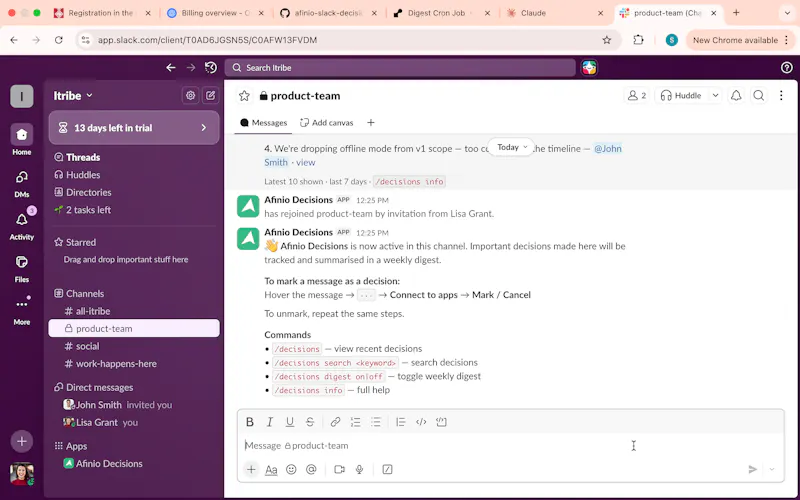Click the @John Smith mention

pos(608,148)
